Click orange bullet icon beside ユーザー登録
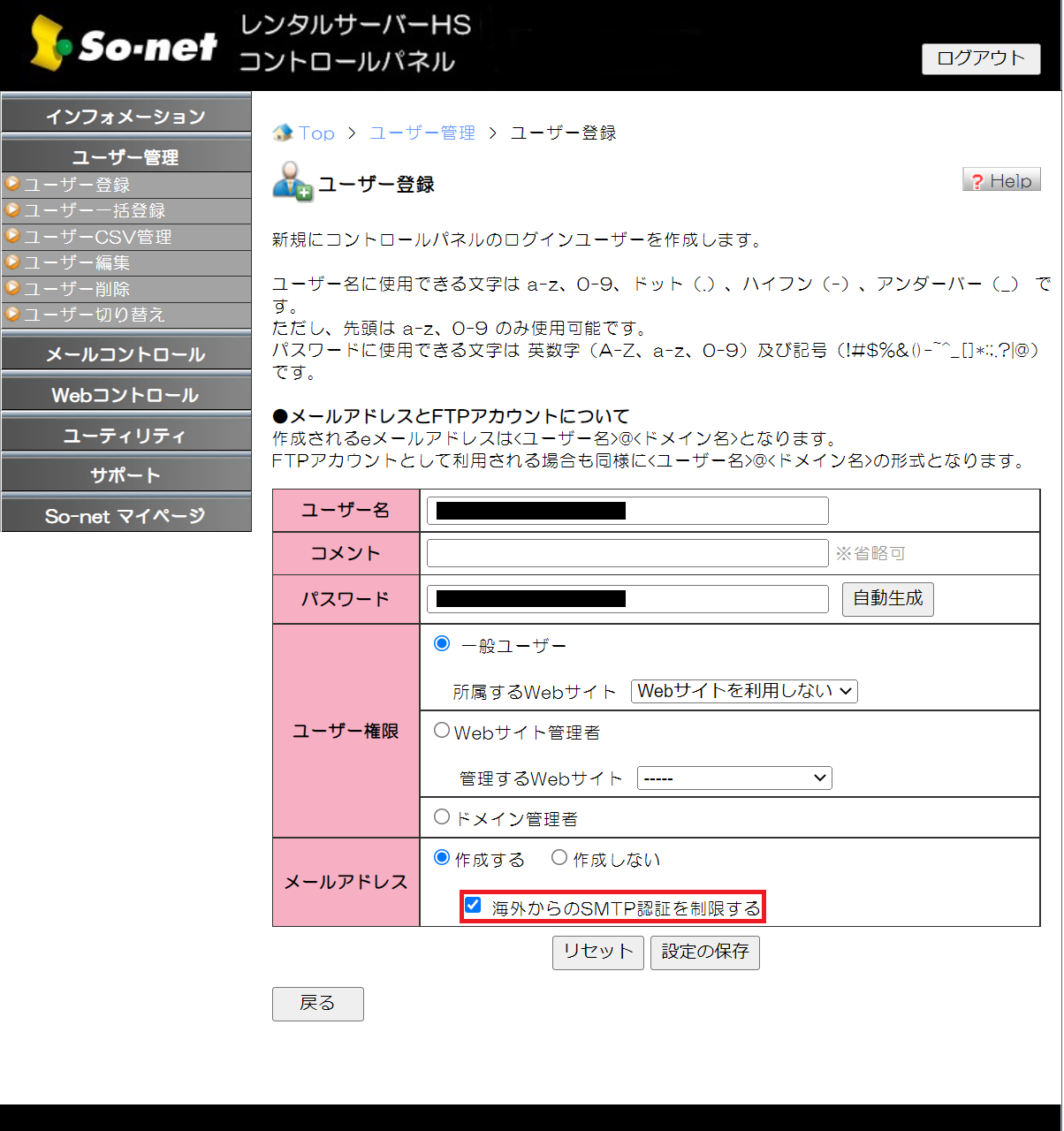 12,184
